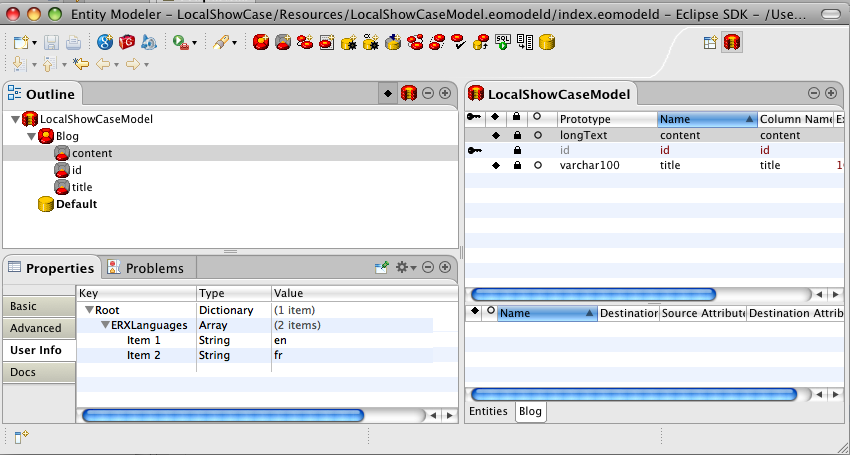Switch to the Problems tab
The height and width of the screenshot is (455, 850).
coord(145,268)
